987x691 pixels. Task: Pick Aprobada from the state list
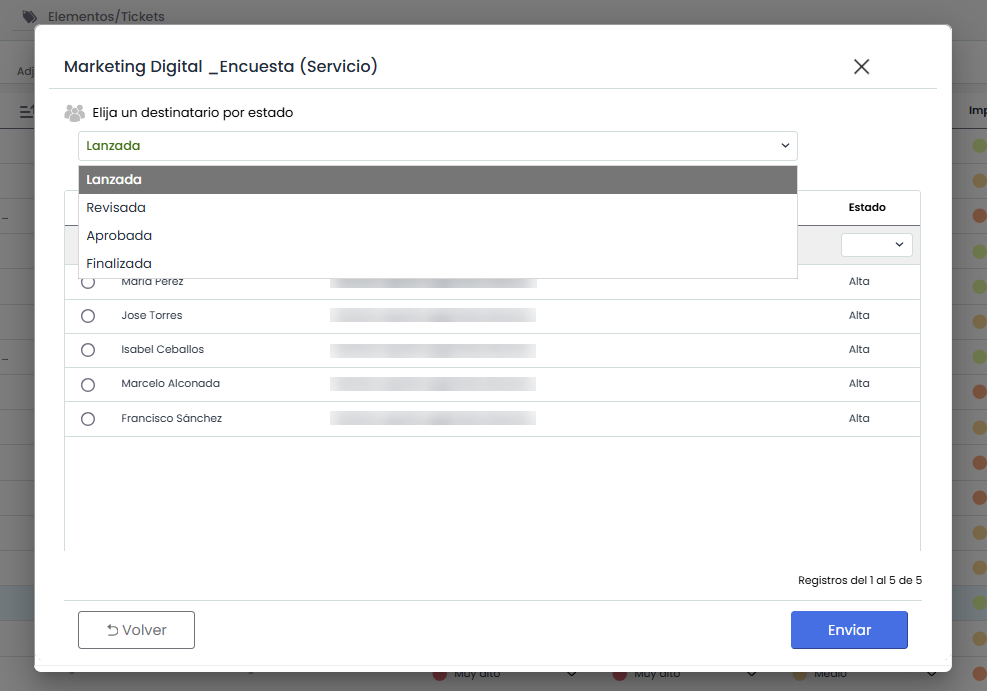(x=119, y=236)
